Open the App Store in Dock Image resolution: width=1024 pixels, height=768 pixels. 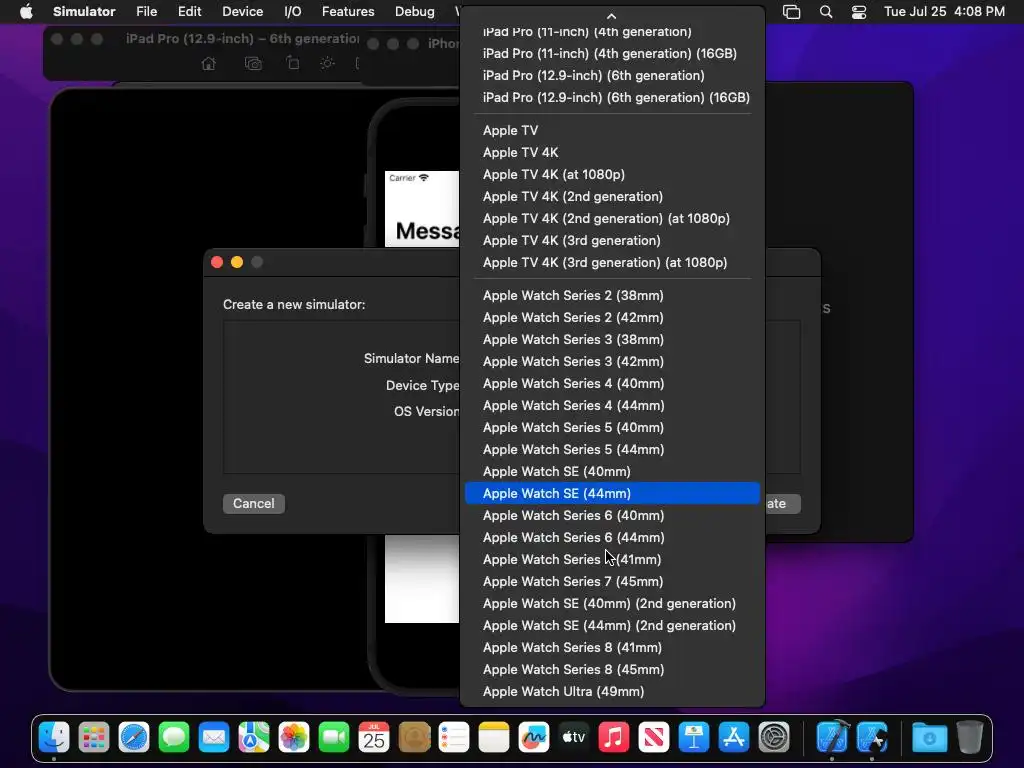click(733, 738)
